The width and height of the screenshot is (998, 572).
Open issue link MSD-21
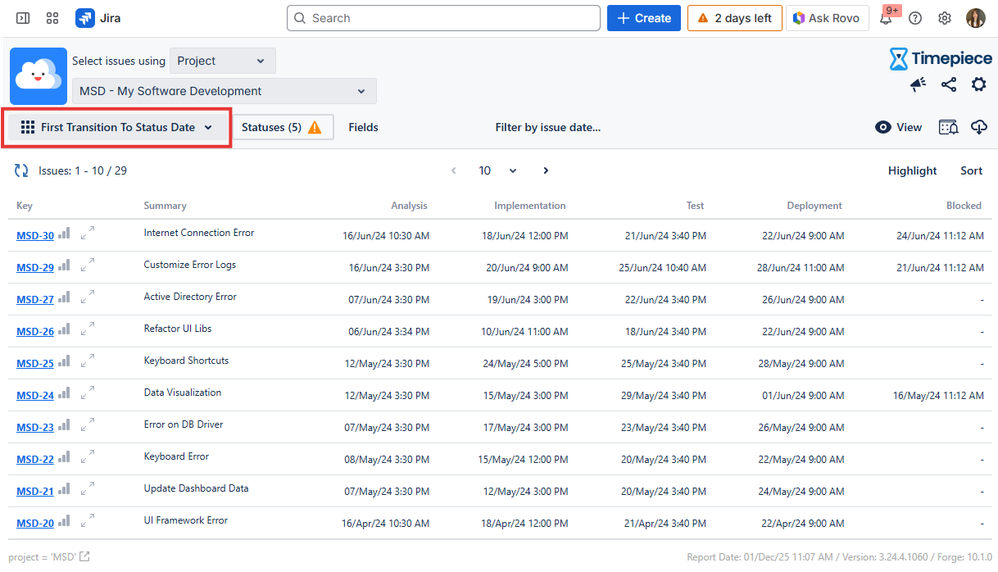click(35, 491)
